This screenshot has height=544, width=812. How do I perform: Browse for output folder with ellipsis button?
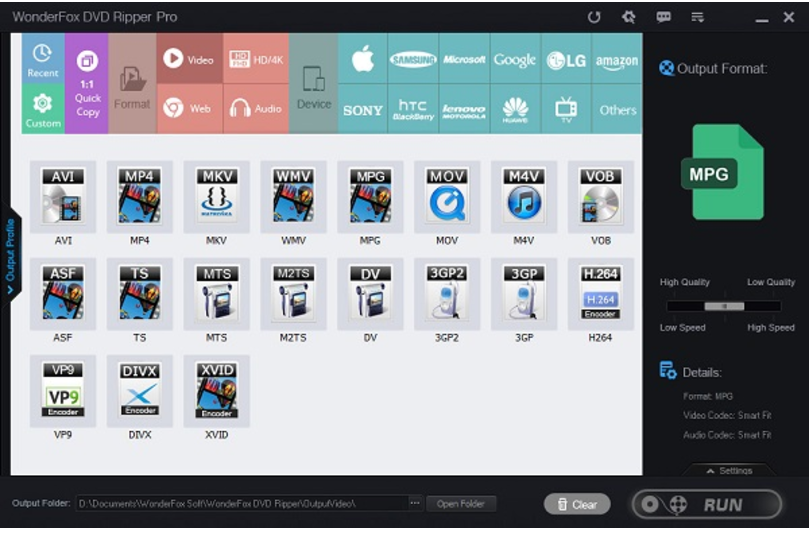coord(415,503)
